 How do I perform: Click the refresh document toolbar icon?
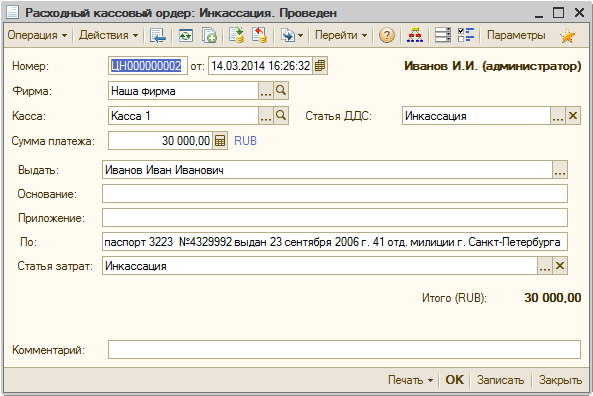tap(186, 36)
